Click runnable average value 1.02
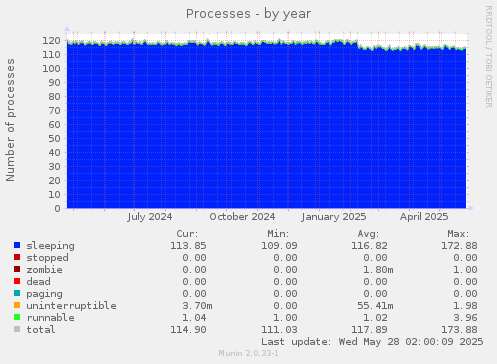The width and height of the screenshot is (497, 364). point(375,318)
